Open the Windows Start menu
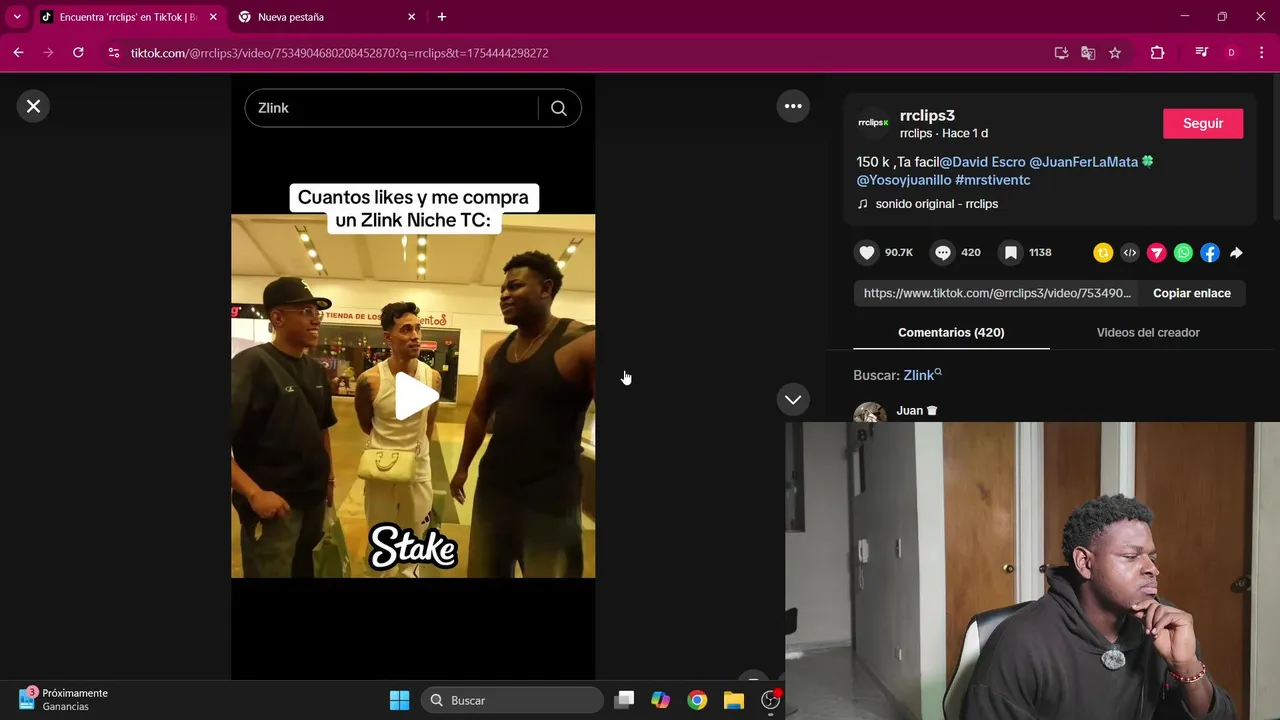The image size is (1280, 720). 399,700
